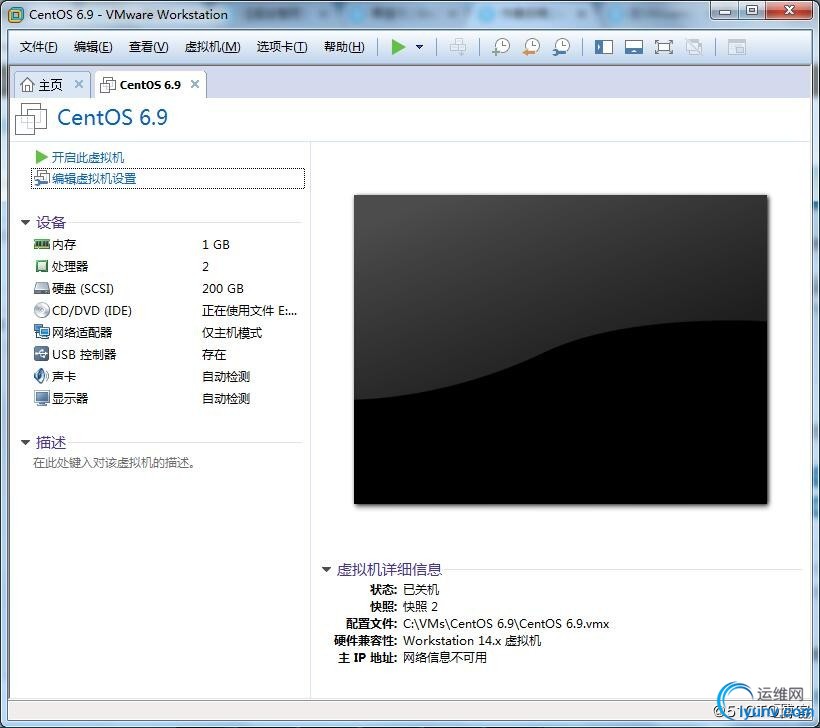Close the CentOS 6.9 tab
Image resolution: width=820 pixels, height=728 pixels.
195,84
